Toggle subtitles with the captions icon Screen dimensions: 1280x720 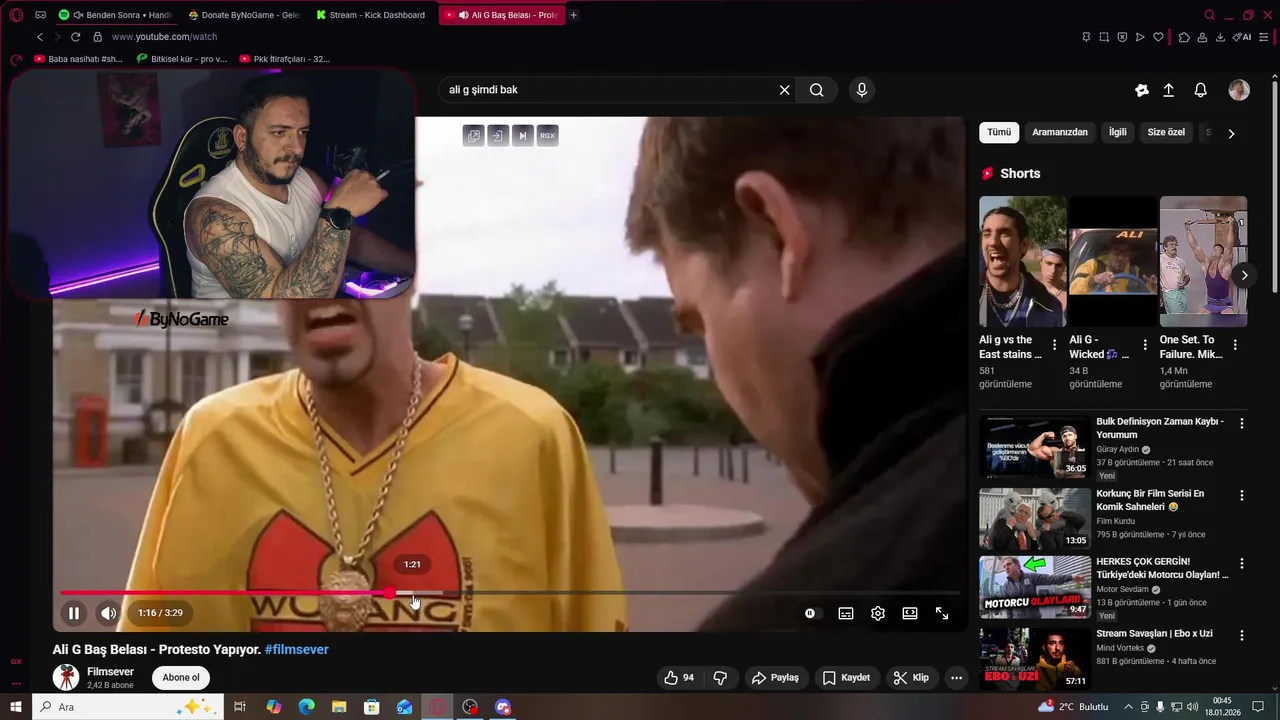coord(846,613)
